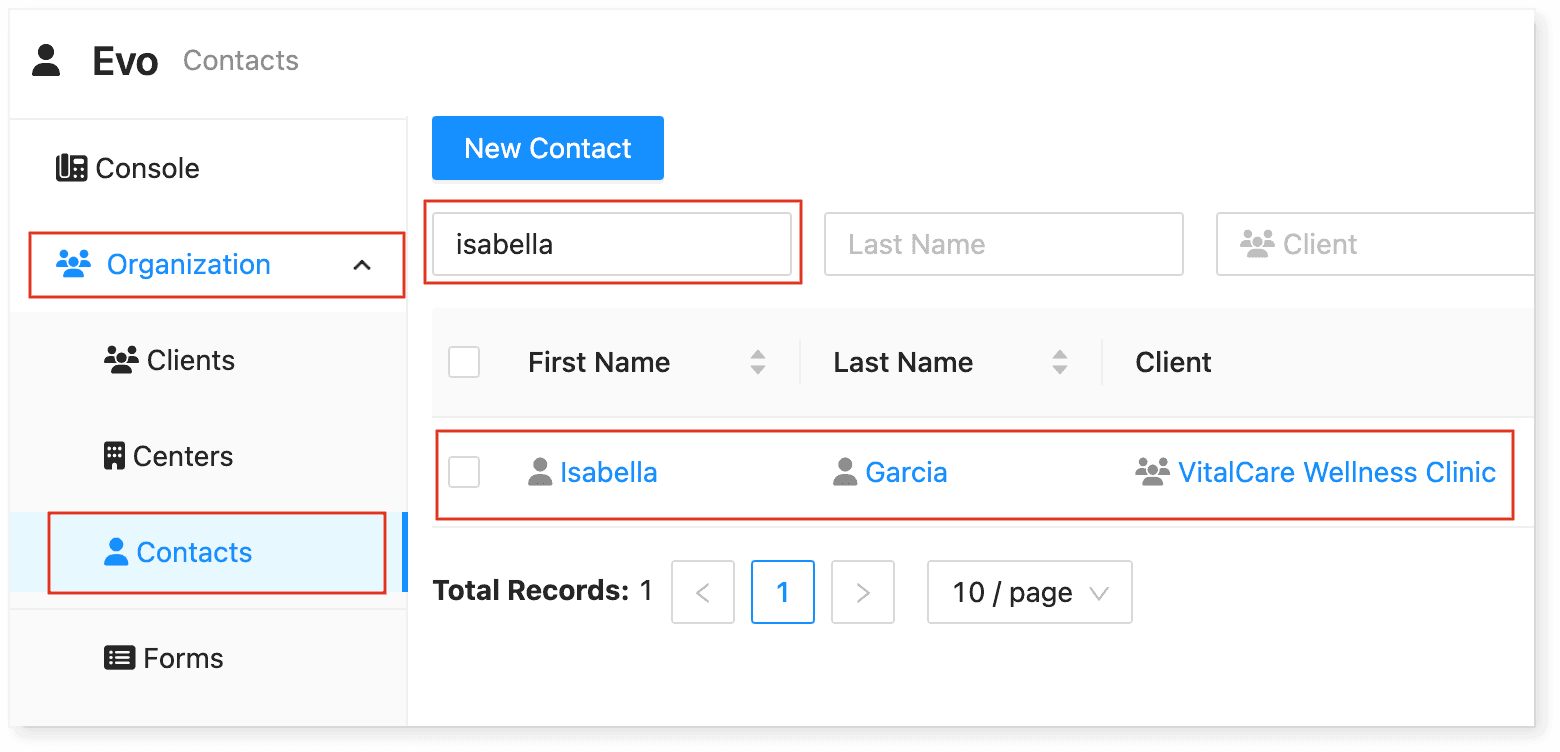Click group icon beside VitalCare Wellness Clinic

1153,472
